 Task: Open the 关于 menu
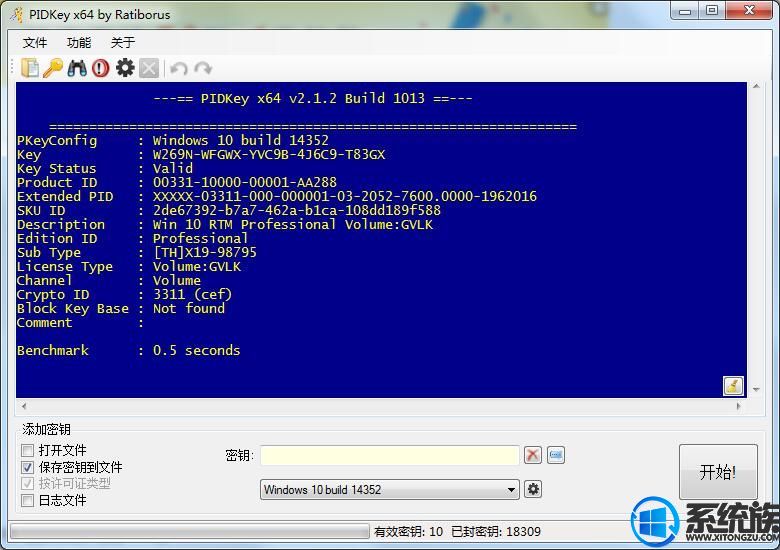click(x=122, y=43)
